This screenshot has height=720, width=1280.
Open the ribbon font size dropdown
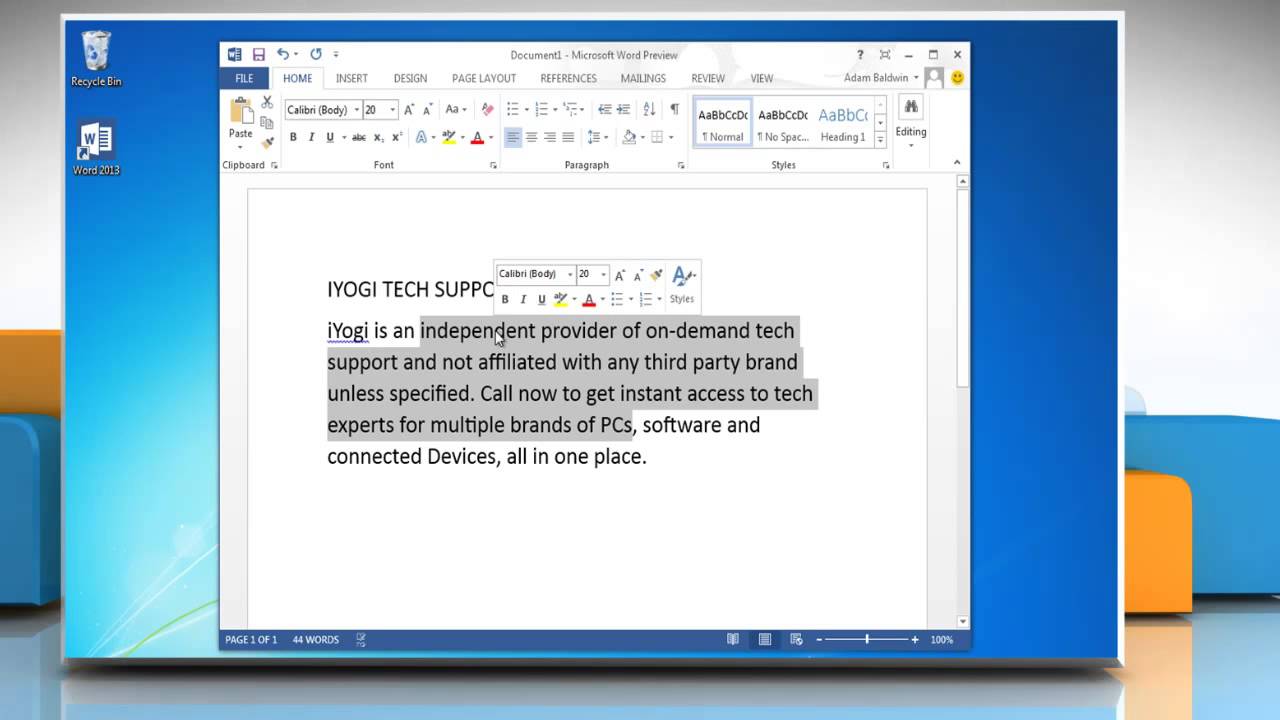coord(393,110)
